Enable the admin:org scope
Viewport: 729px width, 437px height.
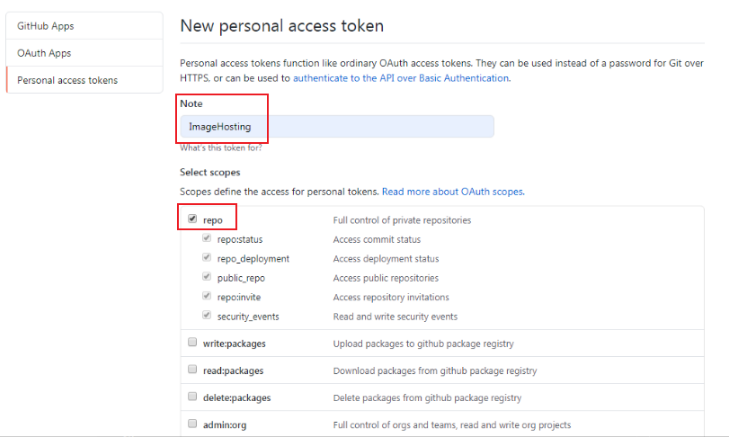(x=192, y=423)
